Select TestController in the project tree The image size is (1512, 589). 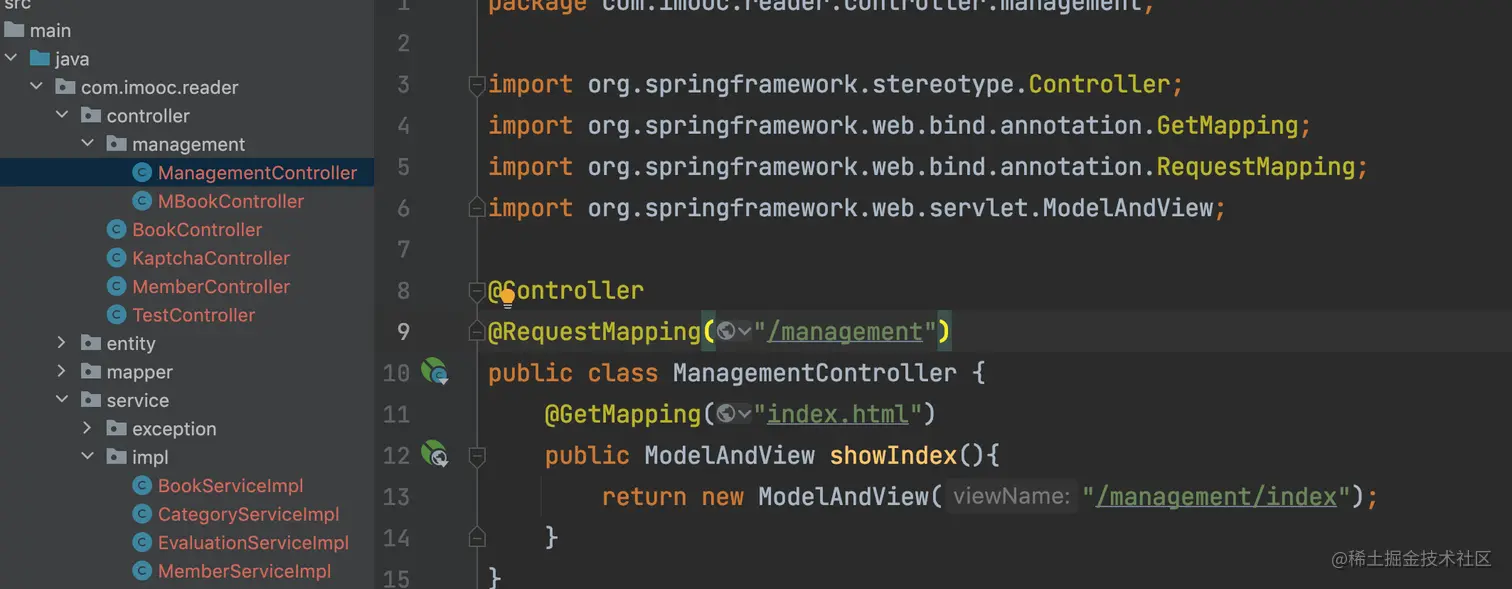click(194, 315)
